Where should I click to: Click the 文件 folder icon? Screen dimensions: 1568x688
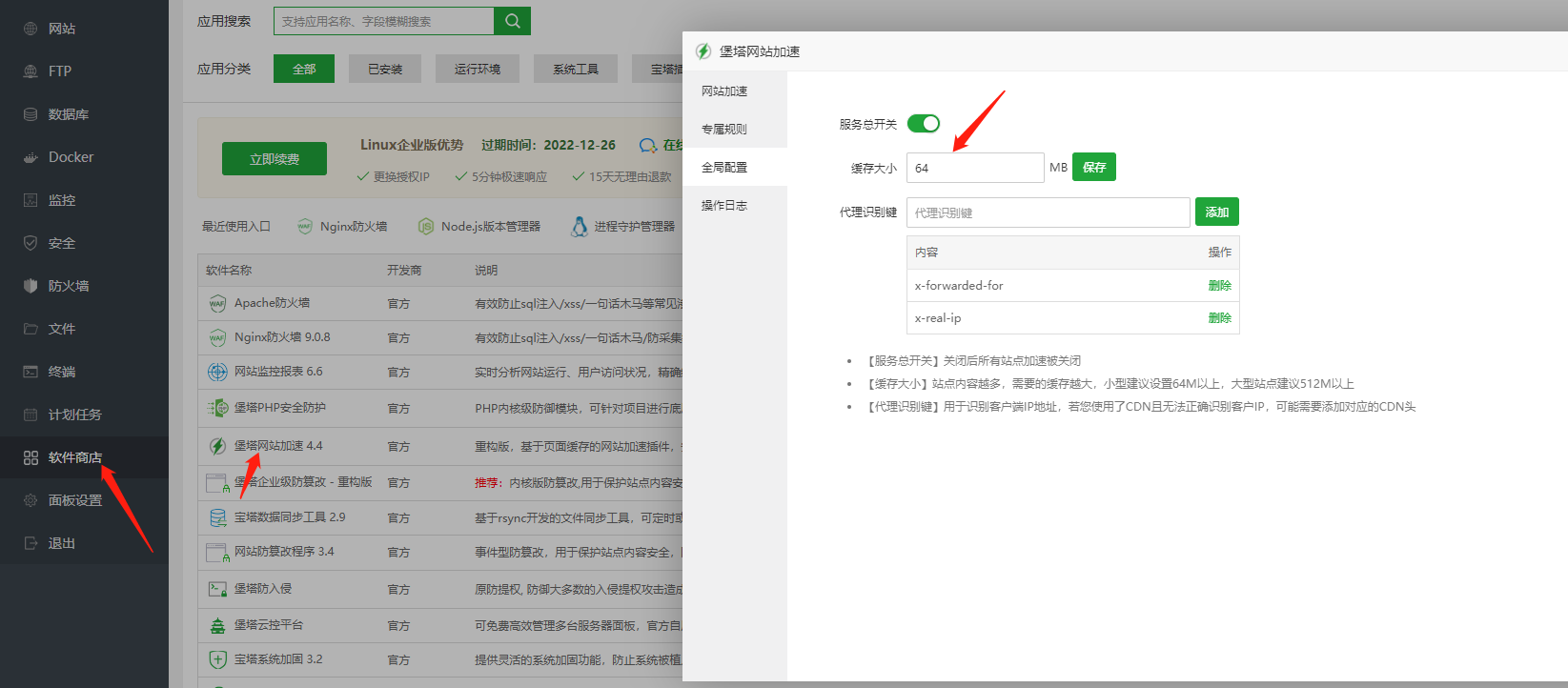pyautogui.click(x=31, y=329)
